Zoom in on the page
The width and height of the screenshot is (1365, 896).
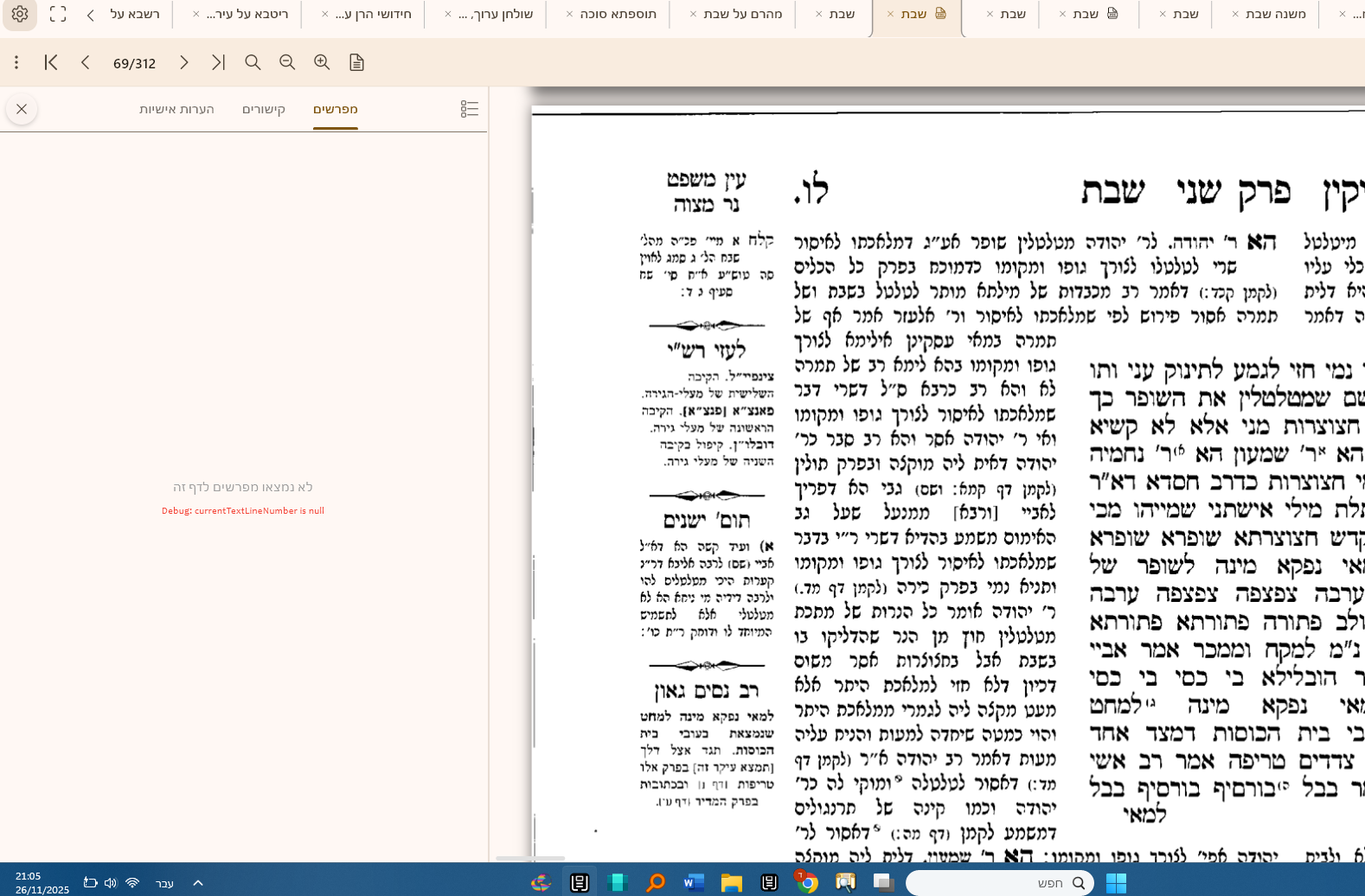pos(322,62)
